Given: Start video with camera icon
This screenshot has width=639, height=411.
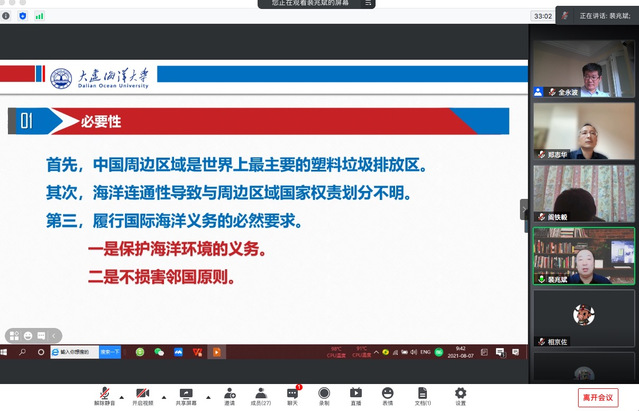Looking at the screenshot, I should [x=142, y=392].
